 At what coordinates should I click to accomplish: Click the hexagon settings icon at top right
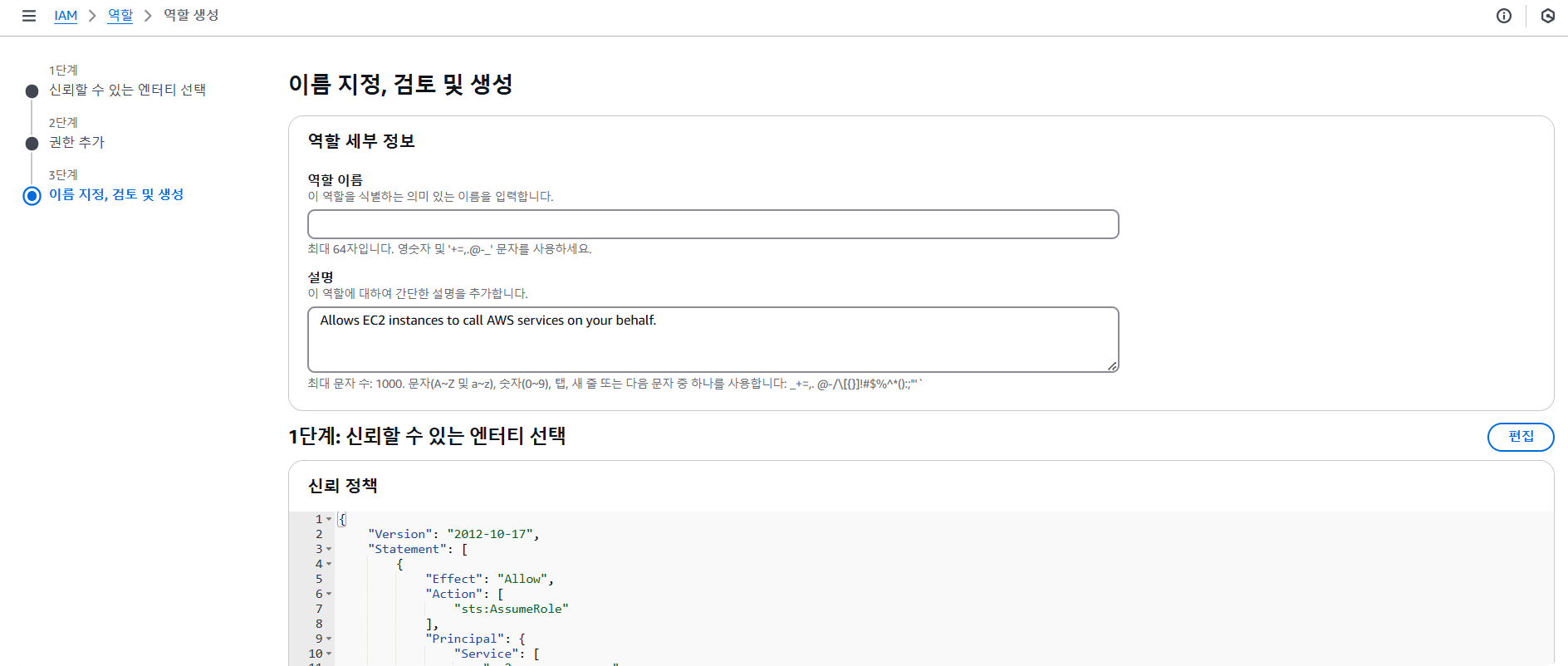[x=1548, y=16]
